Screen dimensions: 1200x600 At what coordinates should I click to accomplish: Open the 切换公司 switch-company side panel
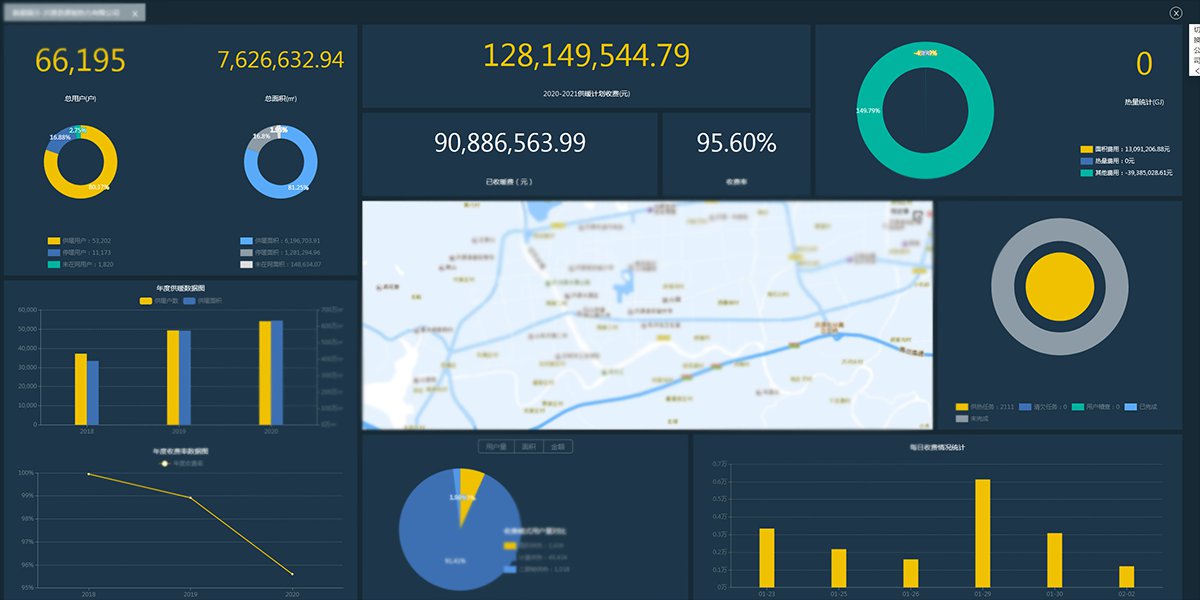click(x=1195, y=45)
